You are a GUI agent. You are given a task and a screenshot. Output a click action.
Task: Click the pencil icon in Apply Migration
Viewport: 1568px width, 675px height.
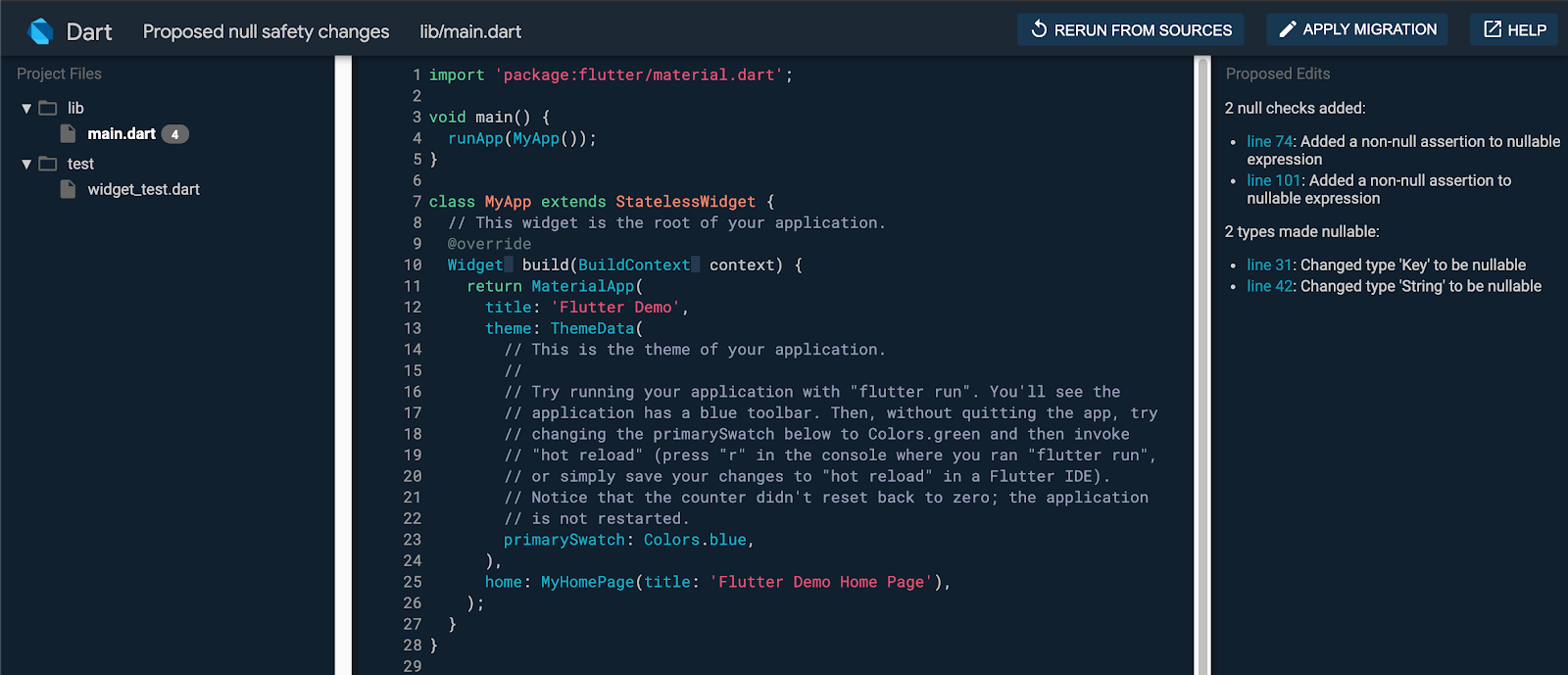click(x=1288, y=29)
